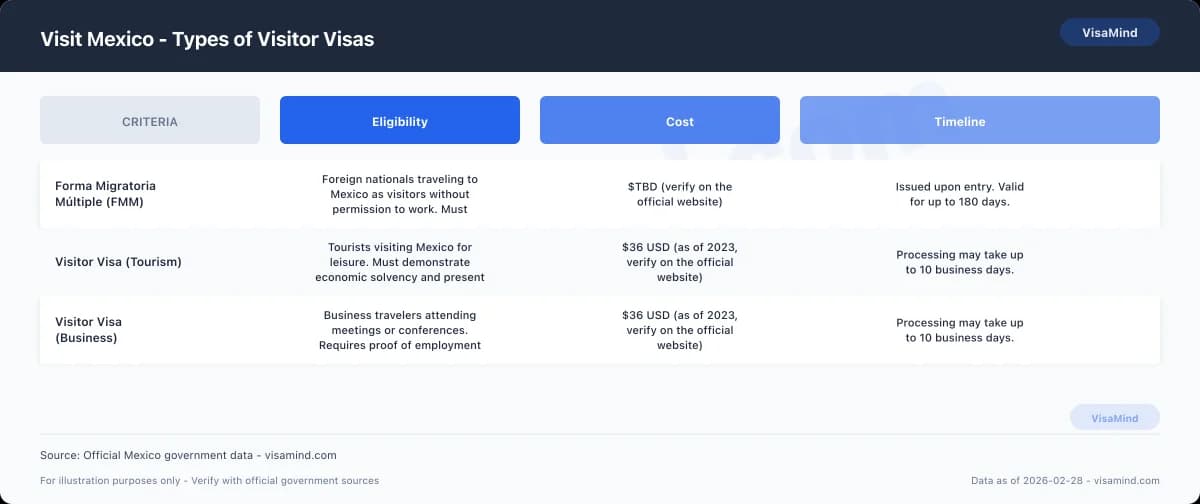The image size is (1200, 504).
Task: Select the Cost column header
Action: tap(660, 121)
